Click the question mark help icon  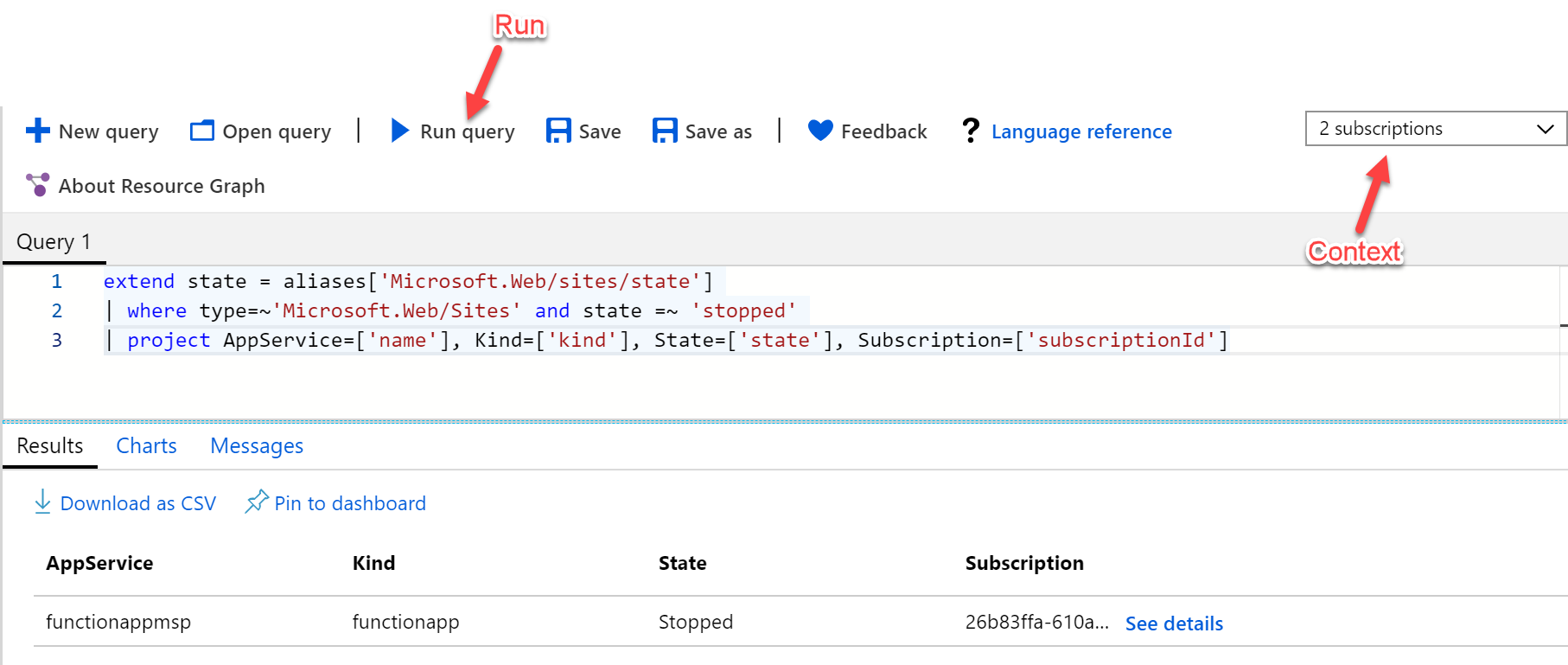pos(971,131)
